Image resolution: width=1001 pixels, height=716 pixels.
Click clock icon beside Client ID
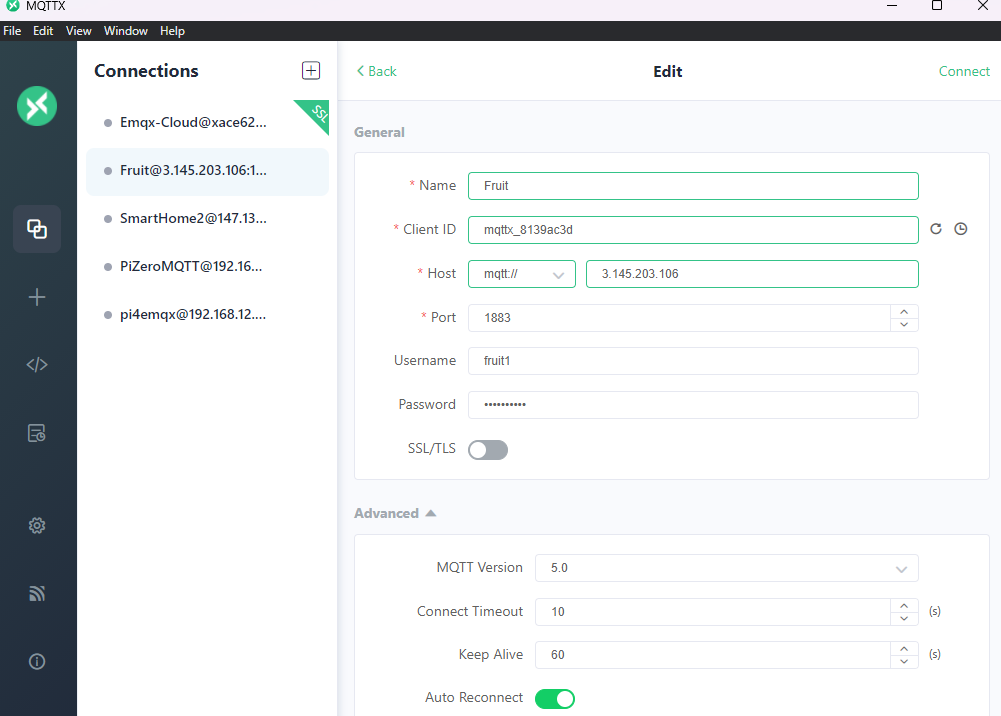pos(961,229)
